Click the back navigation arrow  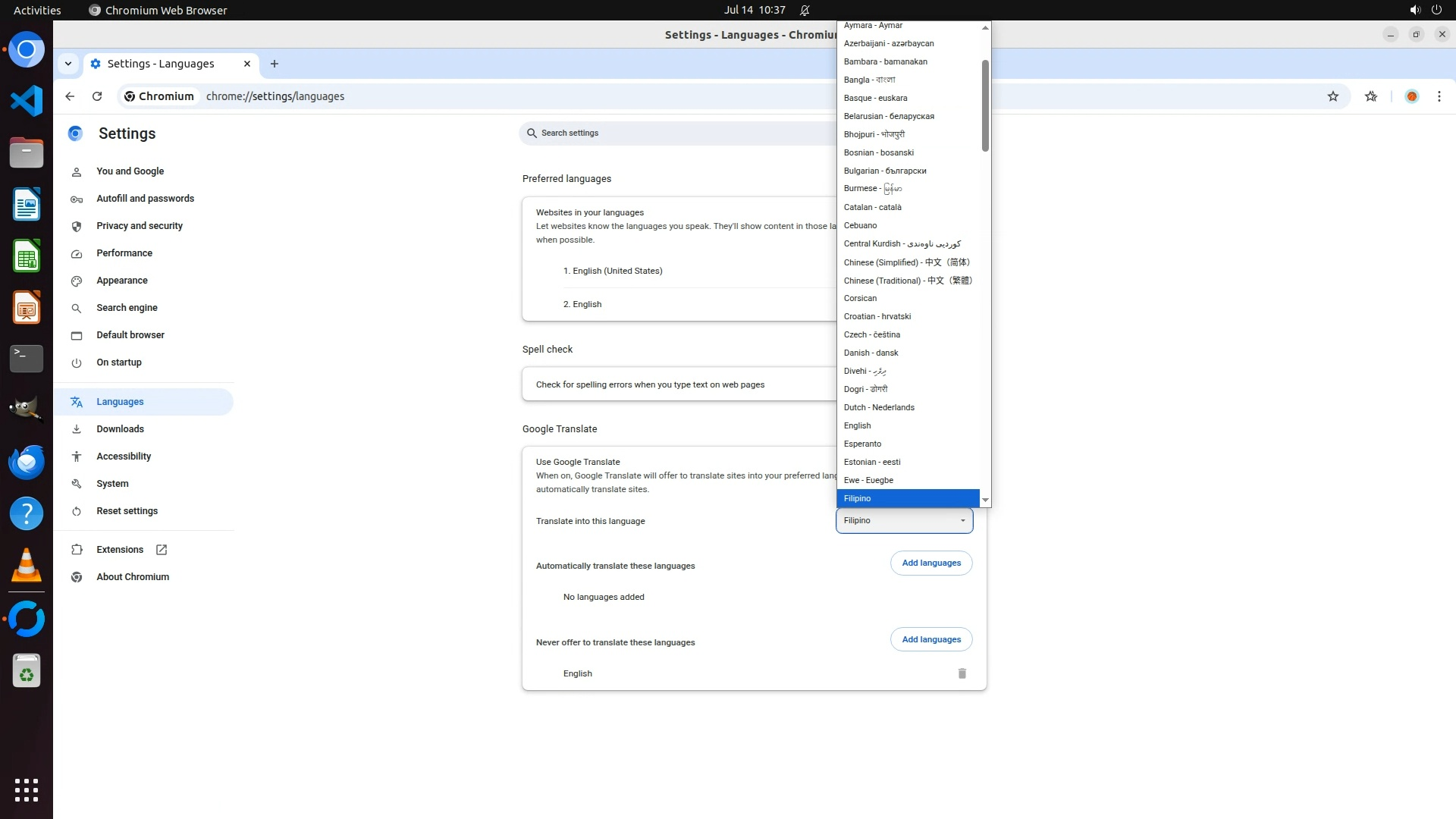pos(70,96)
